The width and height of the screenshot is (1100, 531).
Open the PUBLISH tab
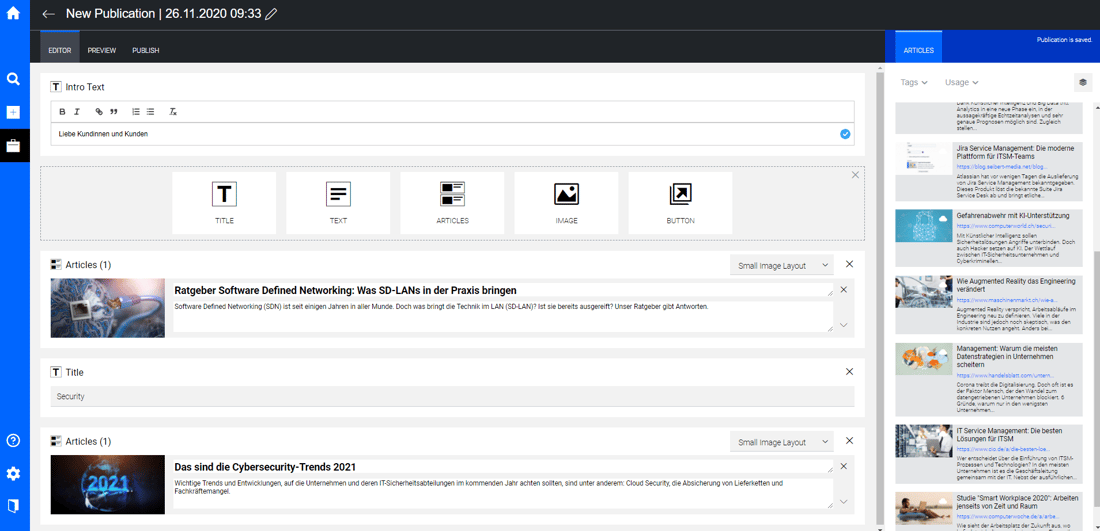click(x=146, y=51)
